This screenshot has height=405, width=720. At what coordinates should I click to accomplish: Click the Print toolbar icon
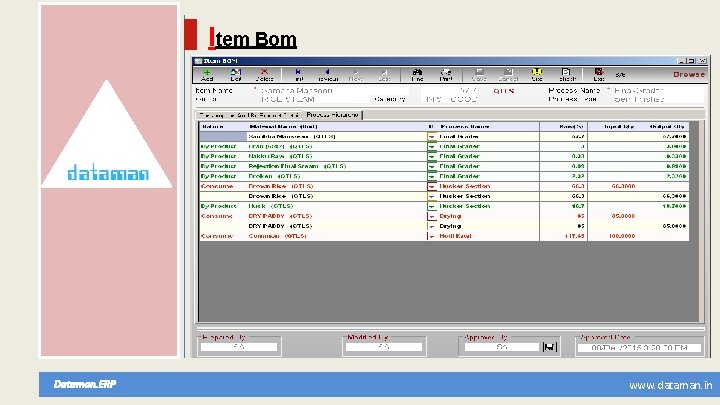tap(446, 72)
